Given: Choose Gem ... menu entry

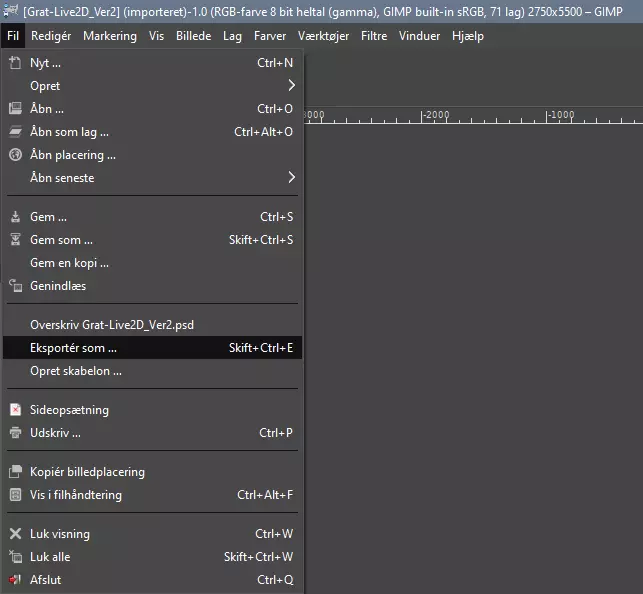Looking at the screenshot, I should [152, 216].
